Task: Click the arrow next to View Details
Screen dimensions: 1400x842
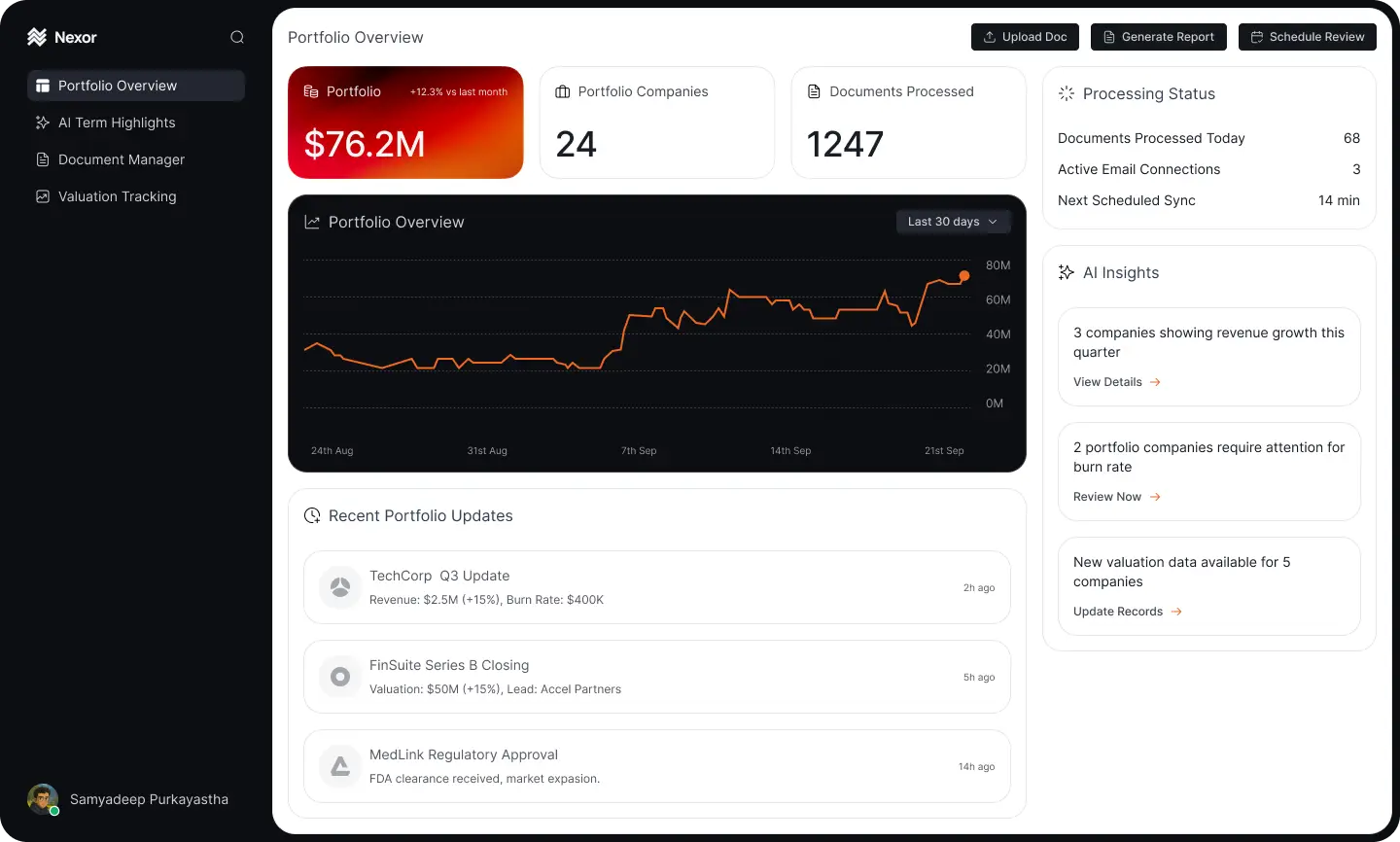Action: point(1155,382)
